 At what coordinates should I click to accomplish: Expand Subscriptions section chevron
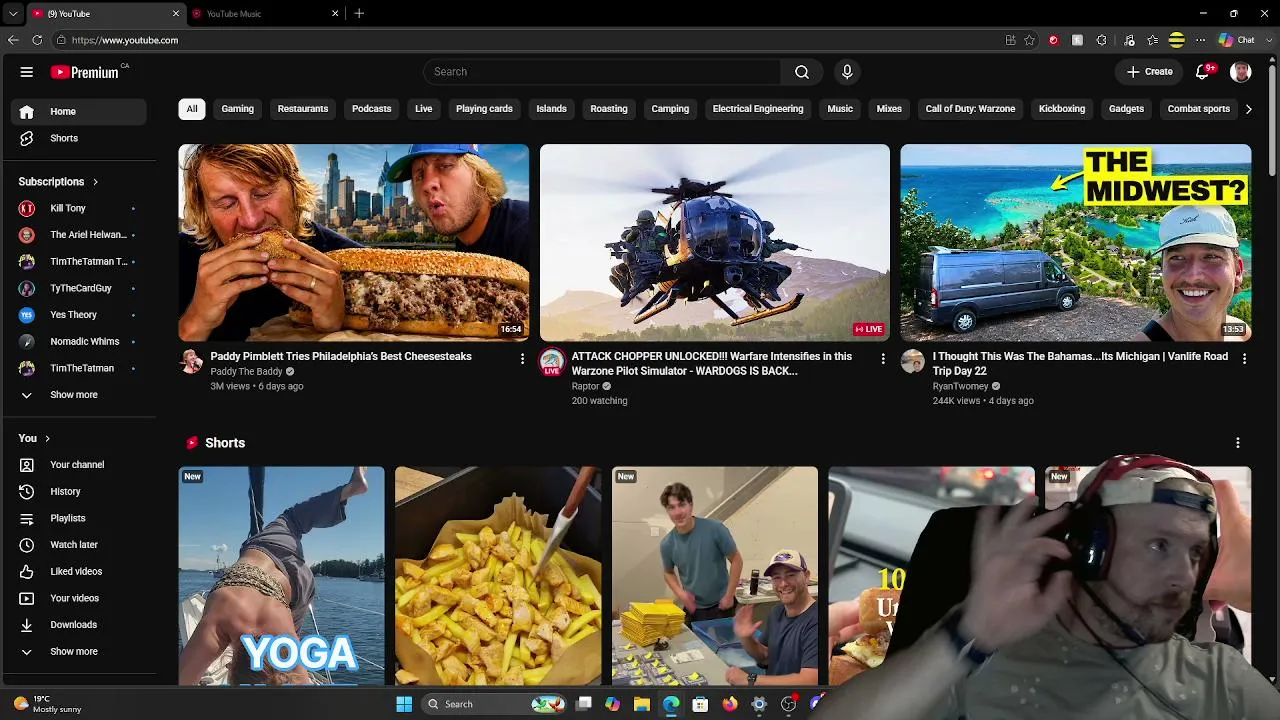point(95,182)
